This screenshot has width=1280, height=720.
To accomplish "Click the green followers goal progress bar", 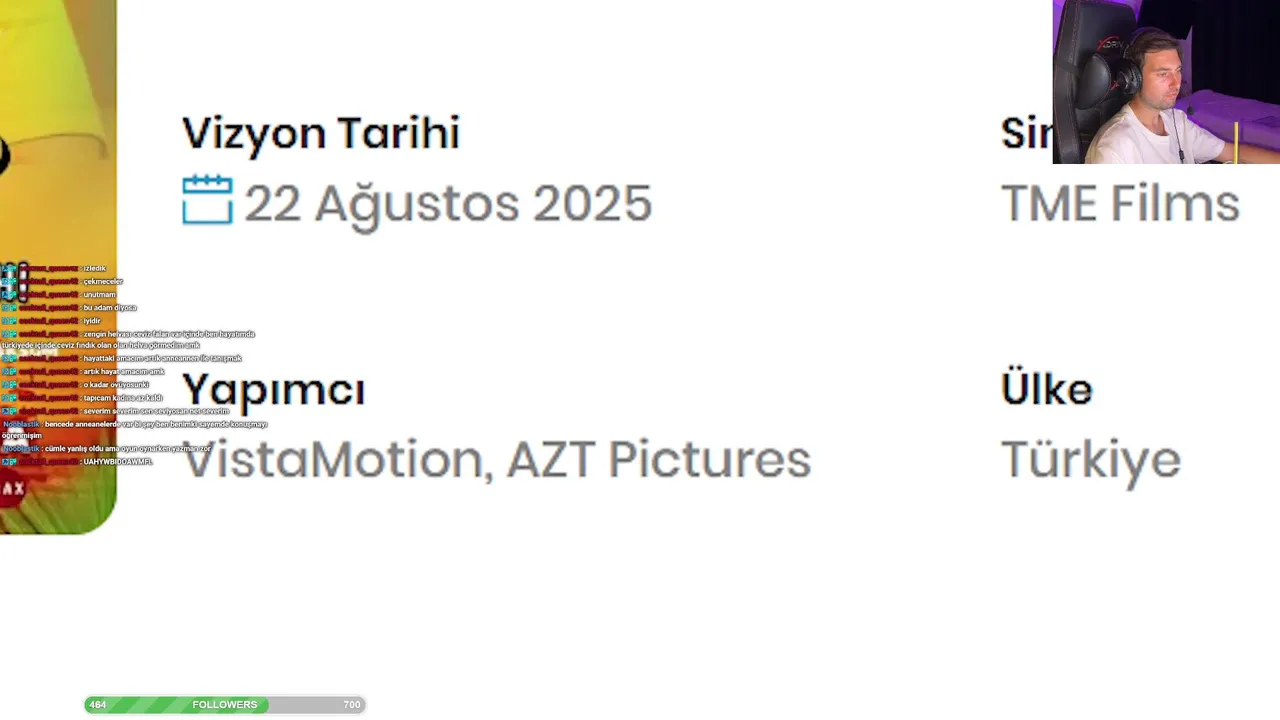I will [x=224, y=705].
